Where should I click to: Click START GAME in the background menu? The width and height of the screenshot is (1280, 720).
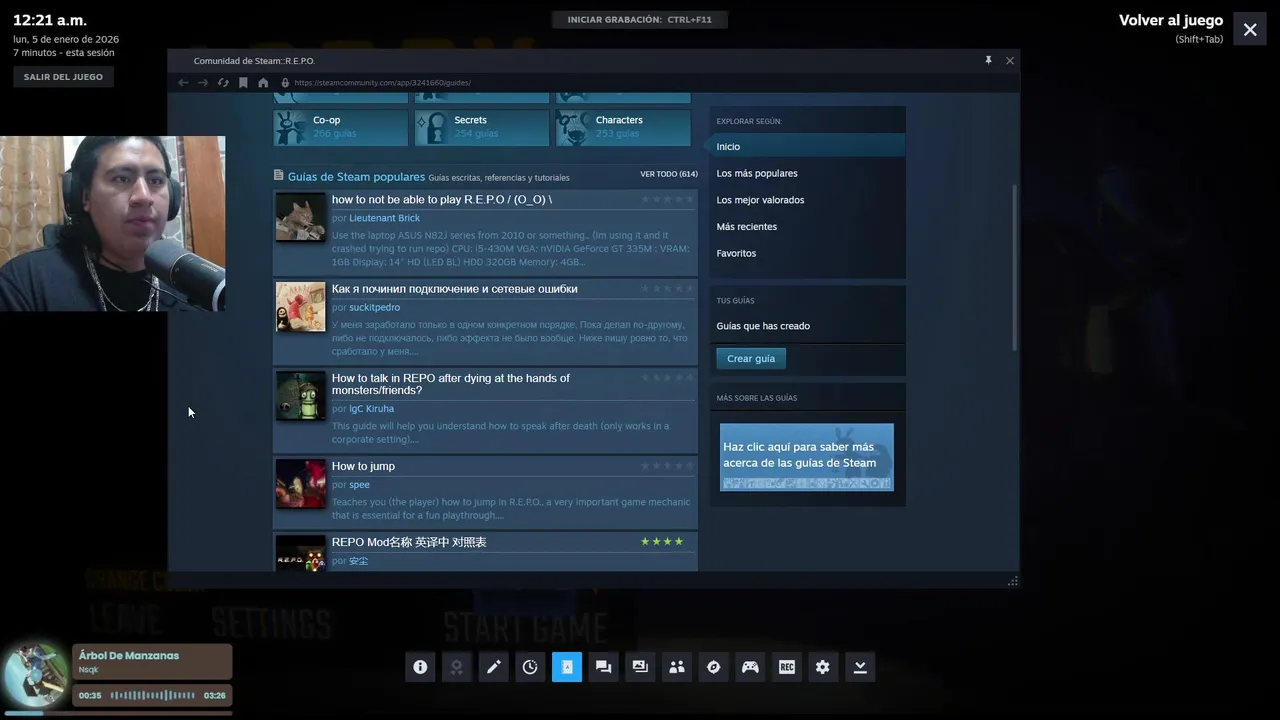(524, 627)
